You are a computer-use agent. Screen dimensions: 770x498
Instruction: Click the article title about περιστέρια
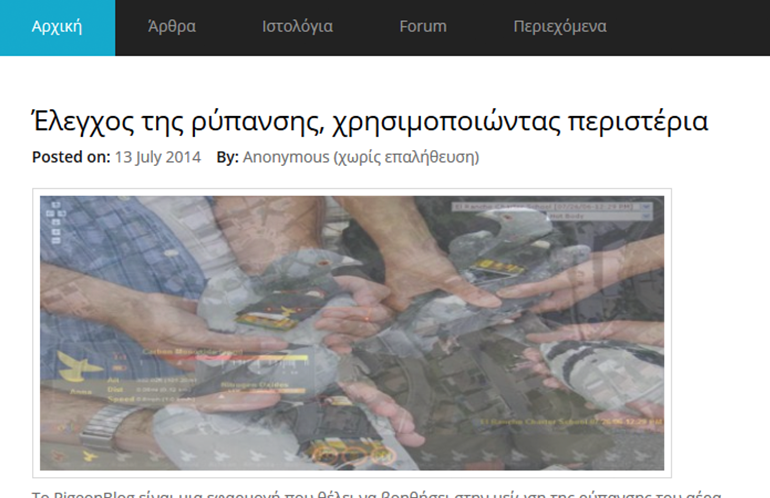tap(370, 121)
